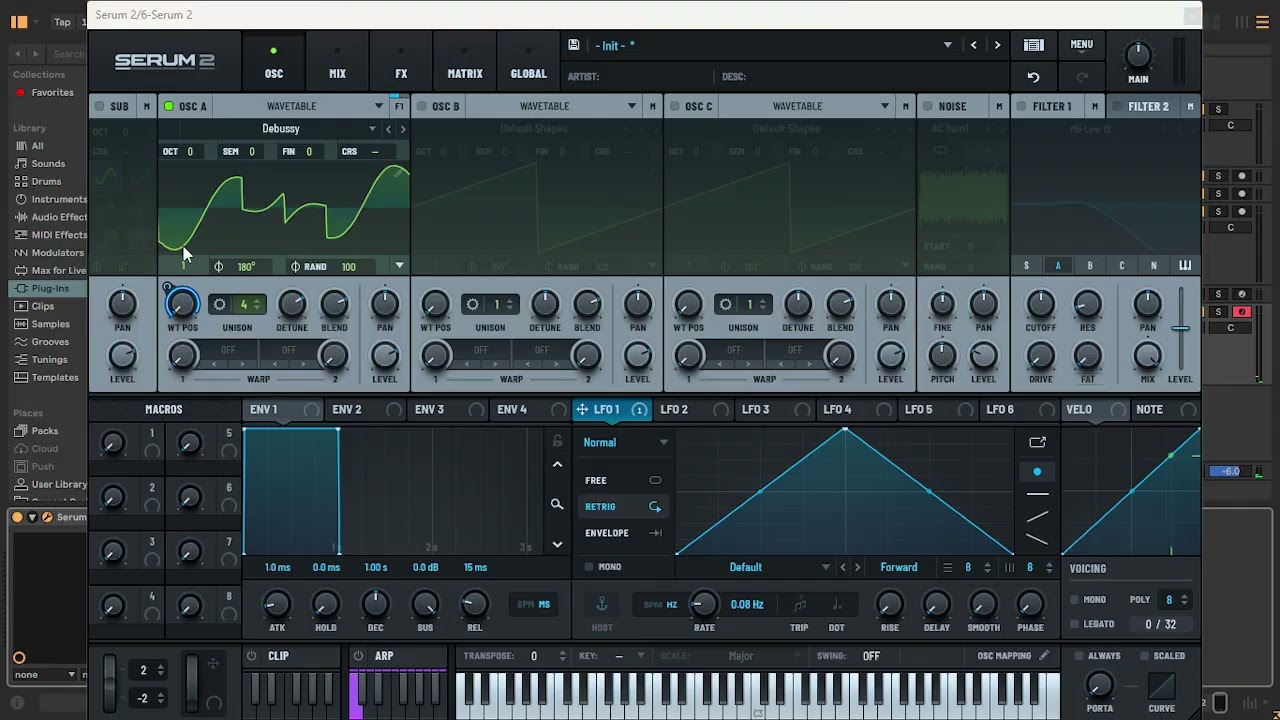Open OSC A unison settings gear
Viewport: 1280px width, 720px height.
point(219,304)
